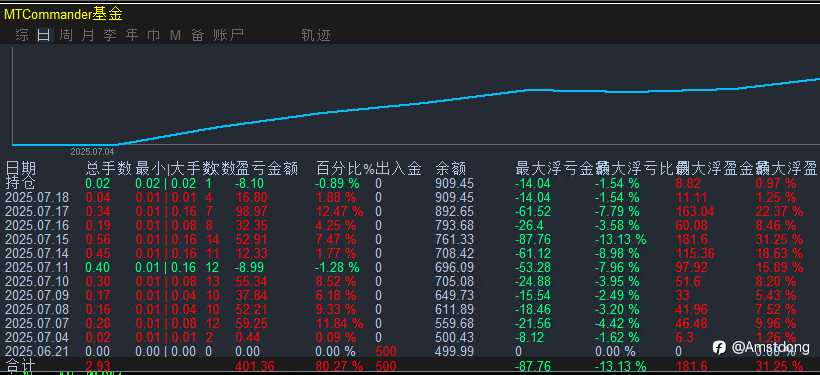Click the 559.68 balance value
This screenshot has width=820, height=375.
click(454, 324)
